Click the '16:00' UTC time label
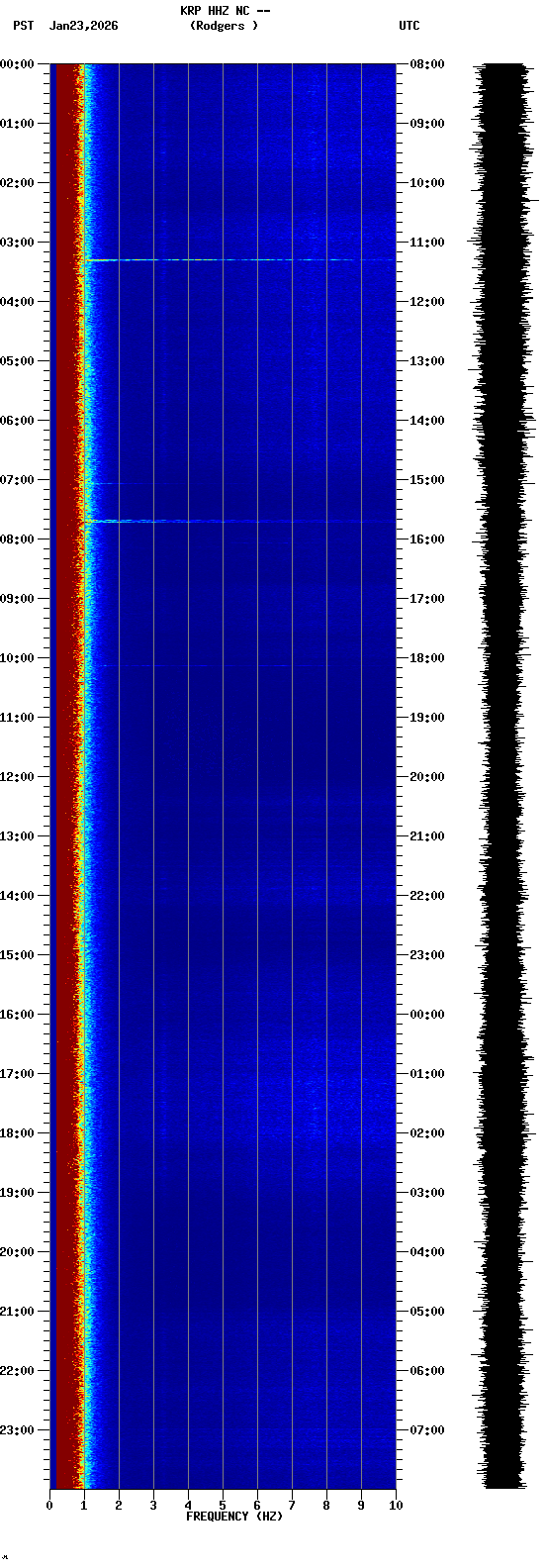This screenshot has height=1568, width=546. 427,539
